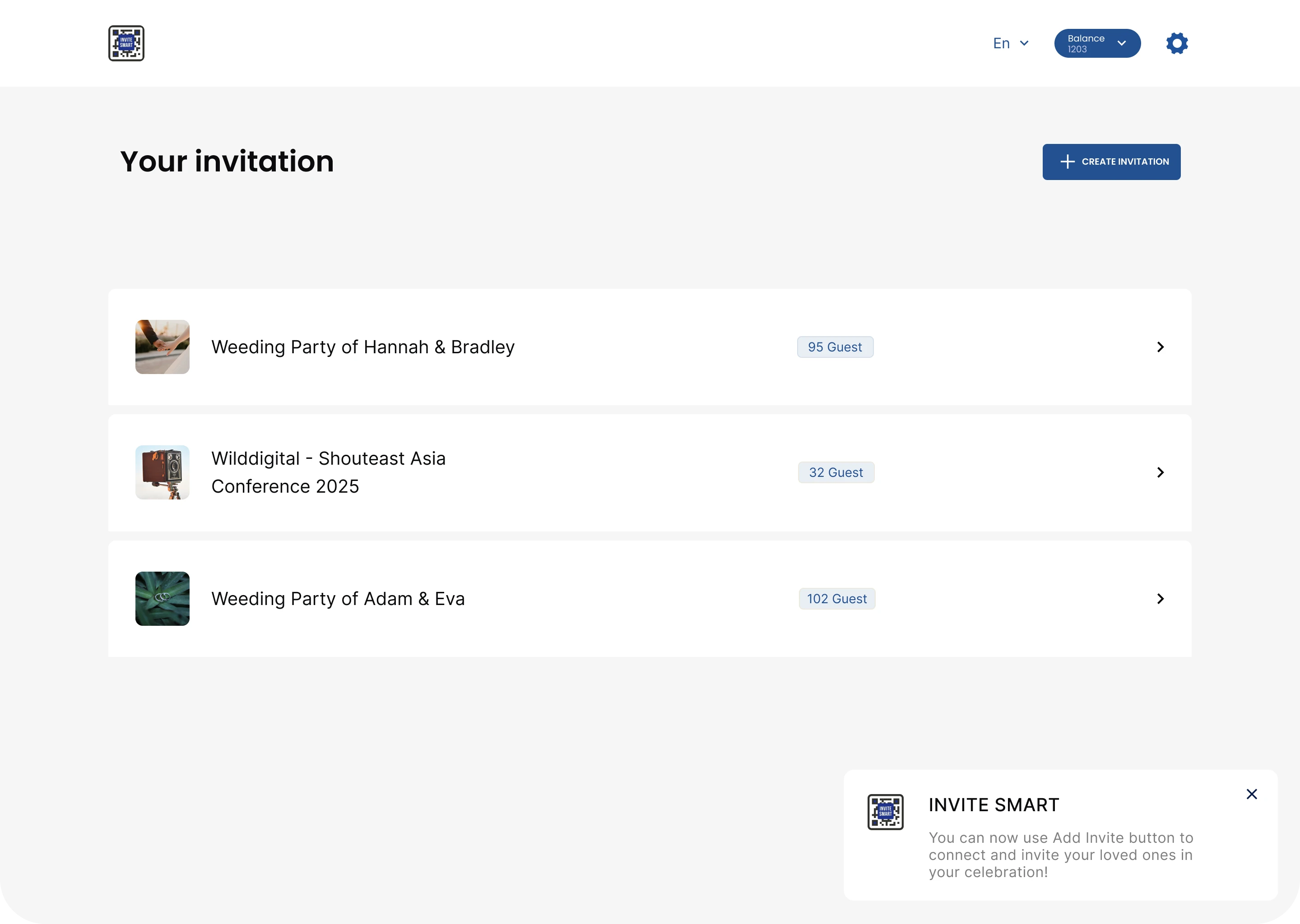Click the 95 Guest badge
1300x924 pixels.
click(835, 347)
